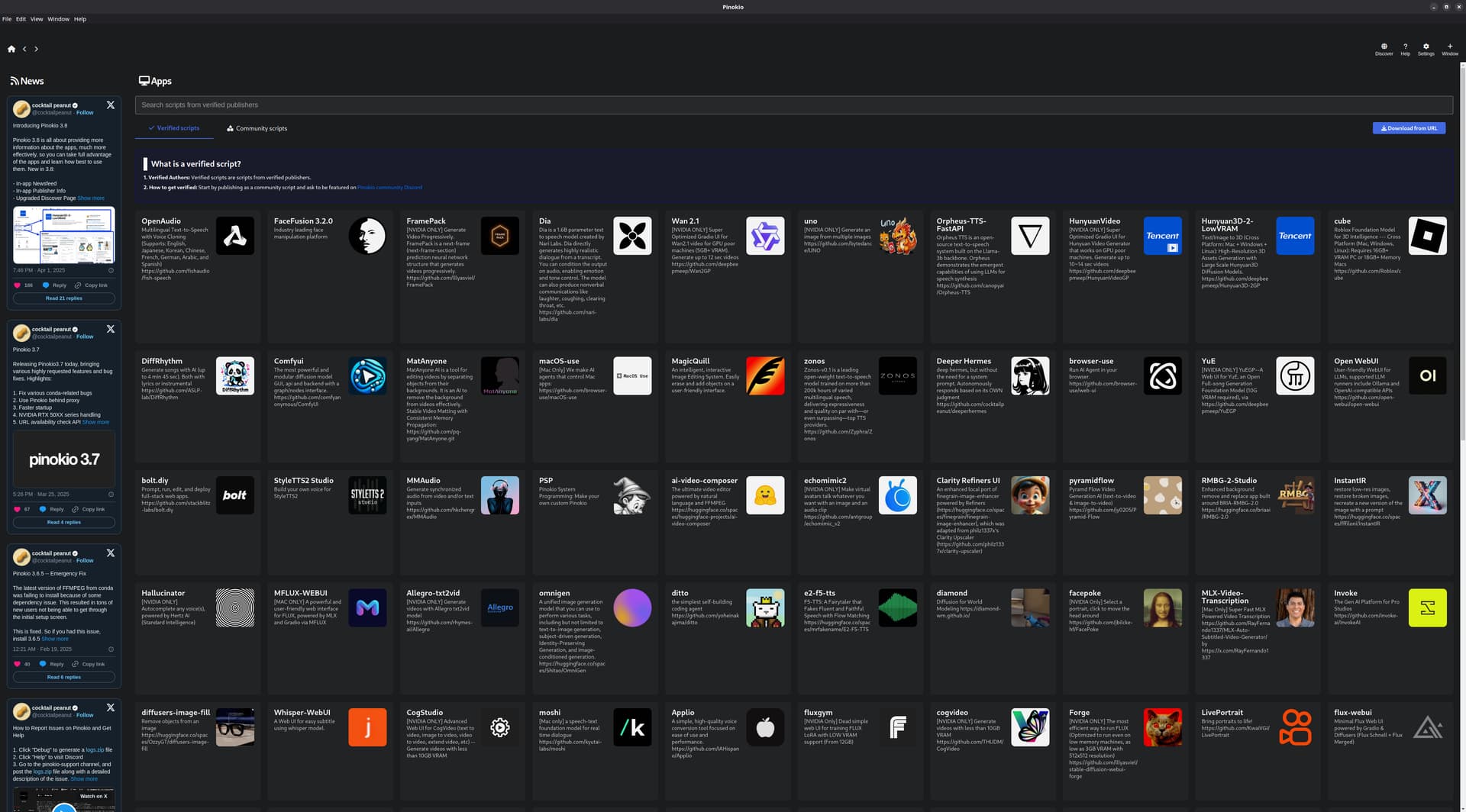Open the File menu
1466x812 pixels.
pyautogui.click(x=7, y=19)
